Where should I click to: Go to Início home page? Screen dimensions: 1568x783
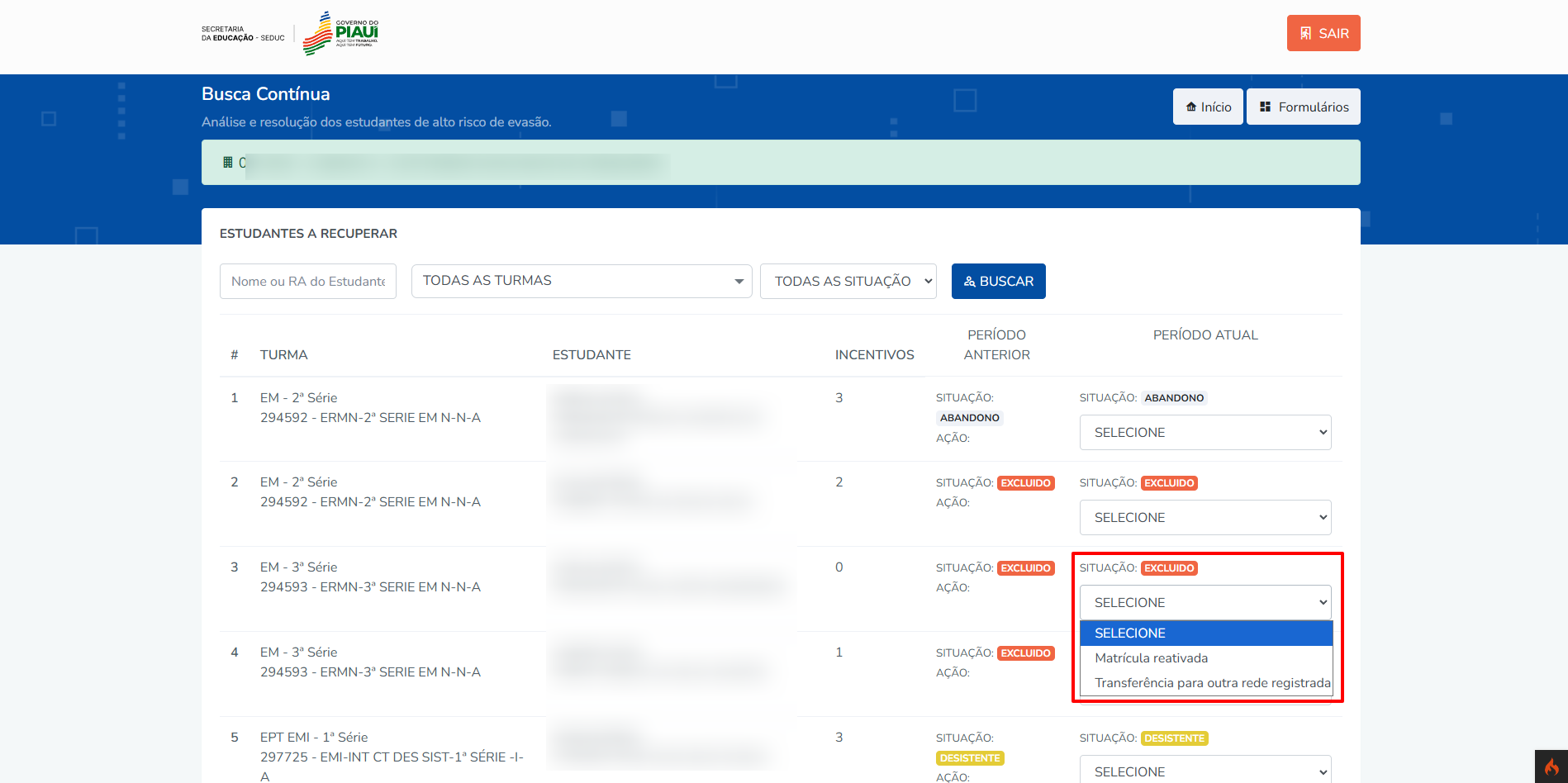click(x=1207, y=107)
